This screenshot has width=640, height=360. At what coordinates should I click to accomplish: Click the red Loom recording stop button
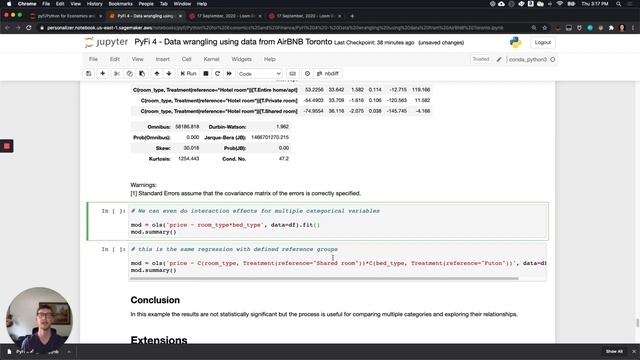click(7, 146)
